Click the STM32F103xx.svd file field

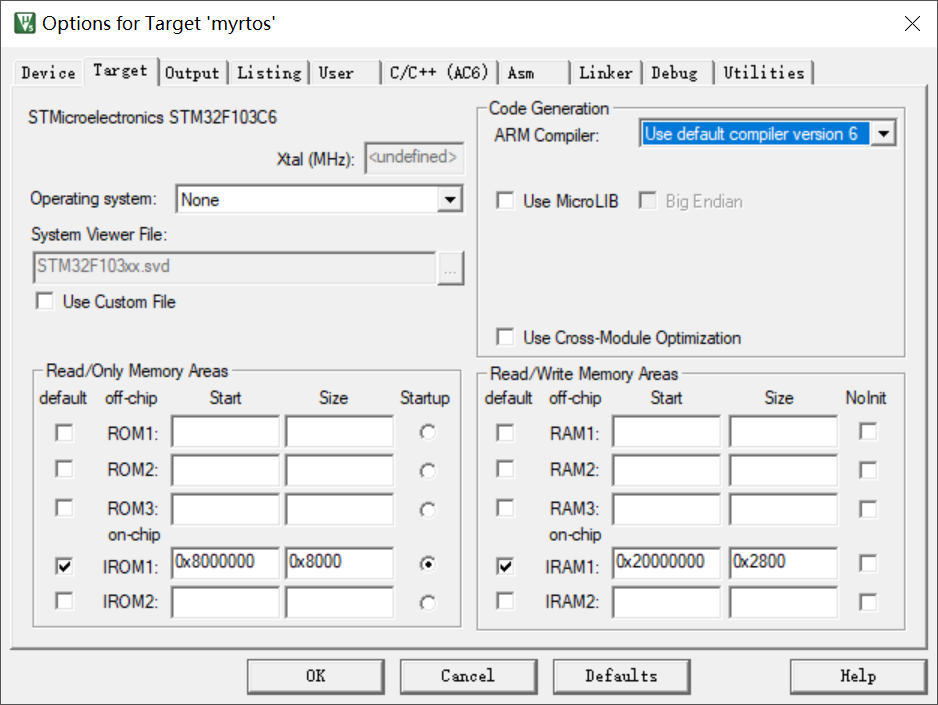(234, 267)
